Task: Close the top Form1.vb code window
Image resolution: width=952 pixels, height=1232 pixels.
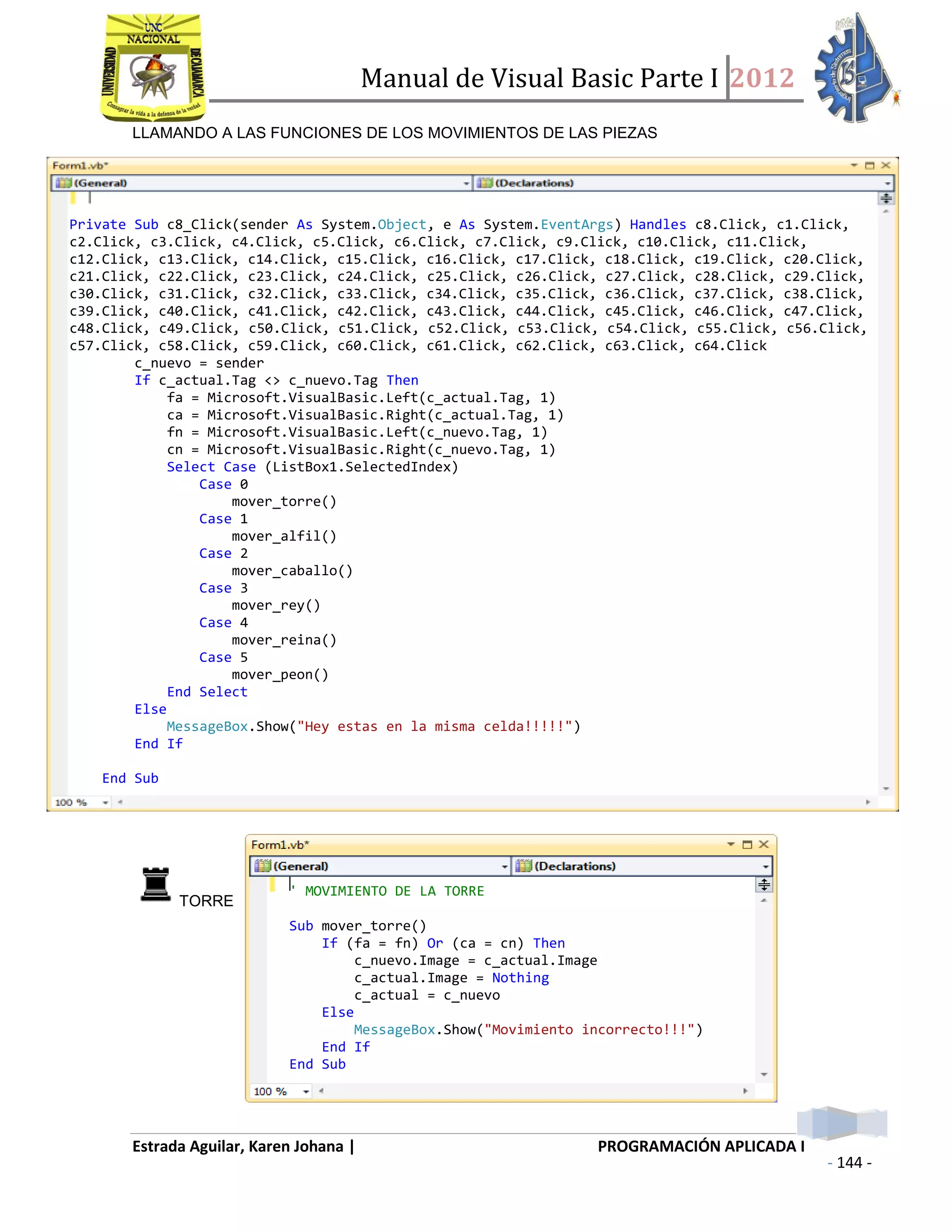Action: [x=886, y=166]
